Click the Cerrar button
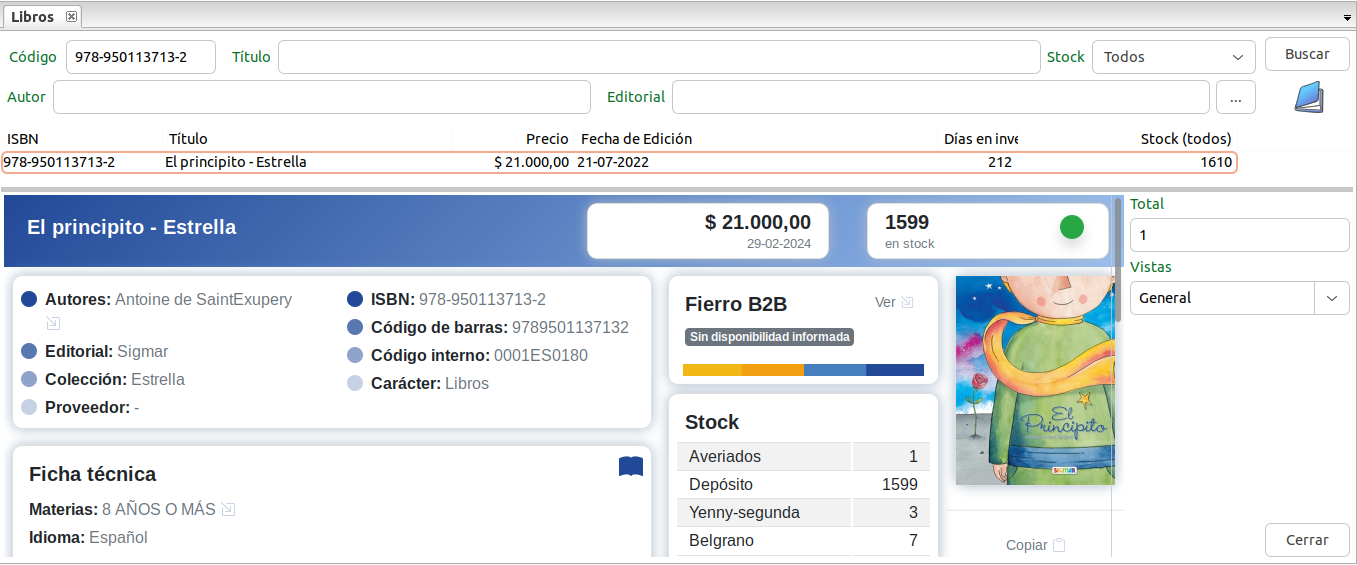 [x=1306, y=540]
